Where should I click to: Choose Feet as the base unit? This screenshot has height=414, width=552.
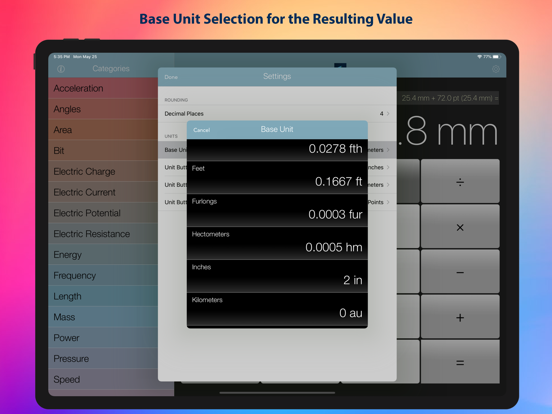point(277,177)
